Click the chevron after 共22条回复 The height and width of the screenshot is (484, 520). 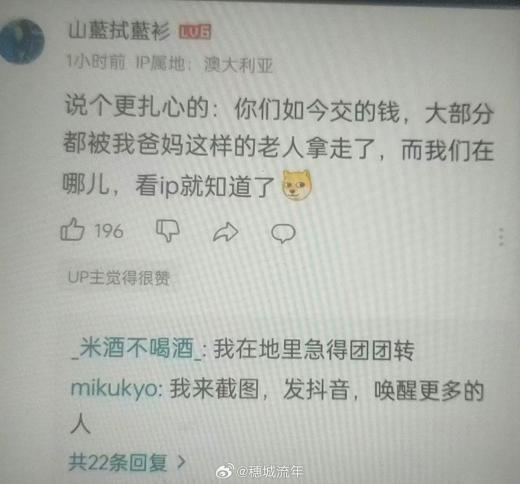pos(182,462)
